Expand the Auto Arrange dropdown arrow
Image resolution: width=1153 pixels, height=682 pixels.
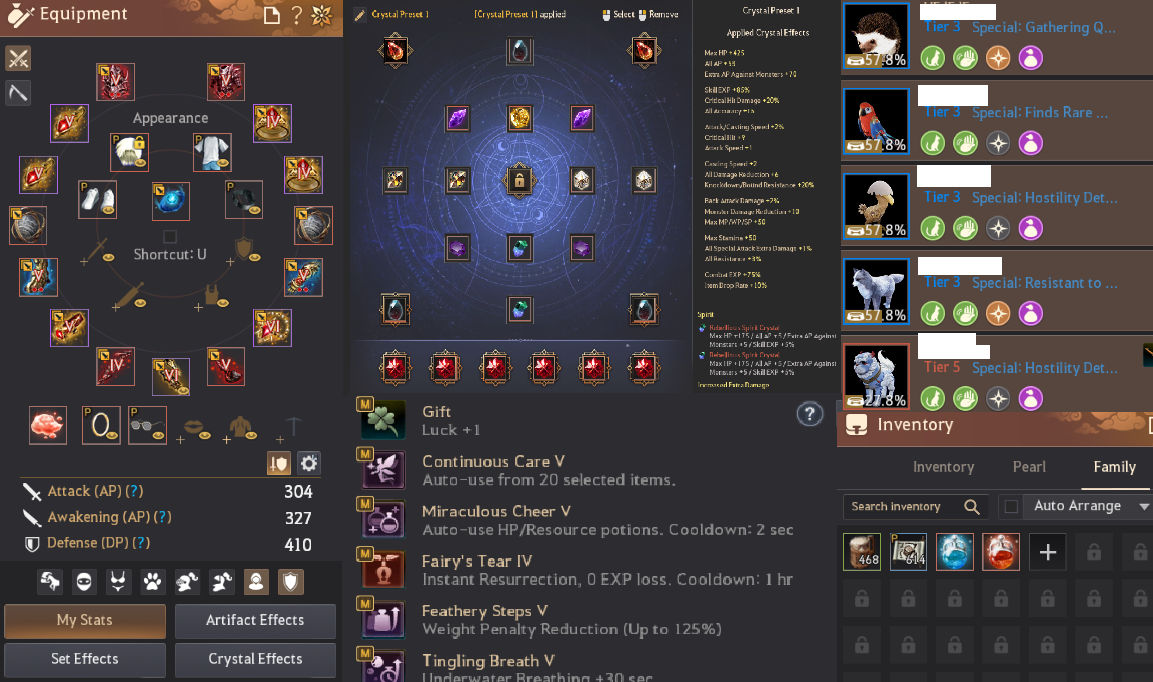pos(1143,506)
